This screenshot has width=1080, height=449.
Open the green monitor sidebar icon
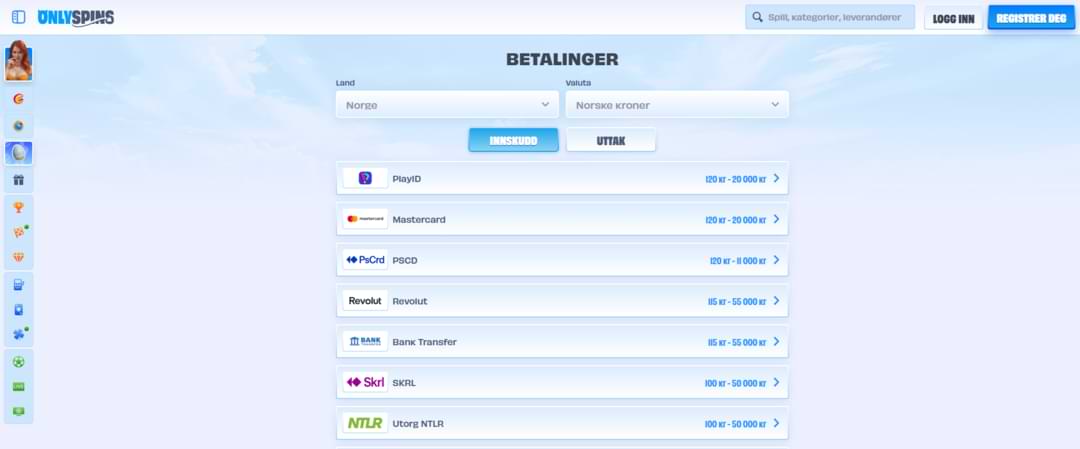(19, 411)
